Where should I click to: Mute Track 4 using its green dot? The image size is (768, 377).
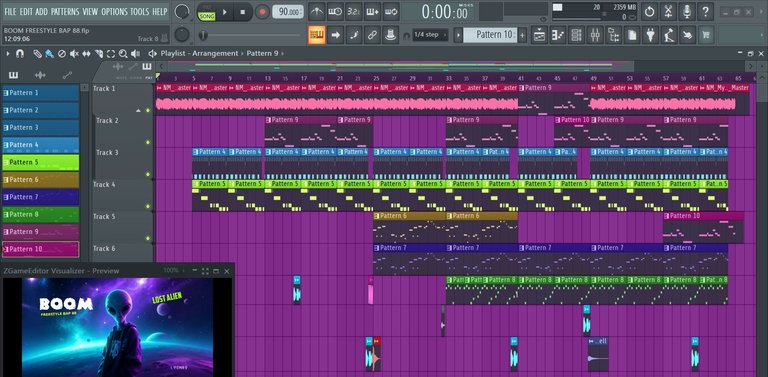(148, 207)
